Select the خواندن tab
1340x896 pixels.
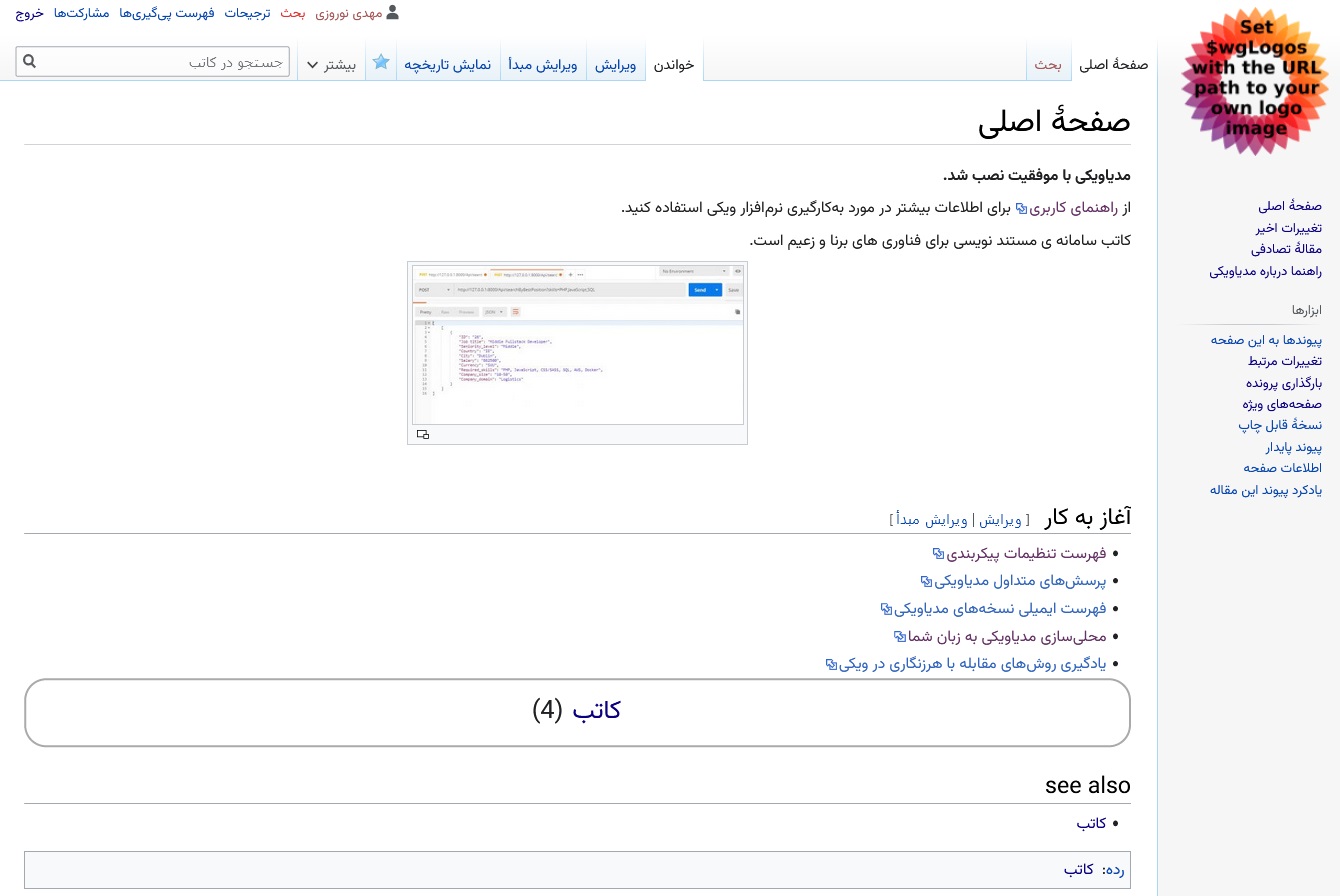click(674, 65)
